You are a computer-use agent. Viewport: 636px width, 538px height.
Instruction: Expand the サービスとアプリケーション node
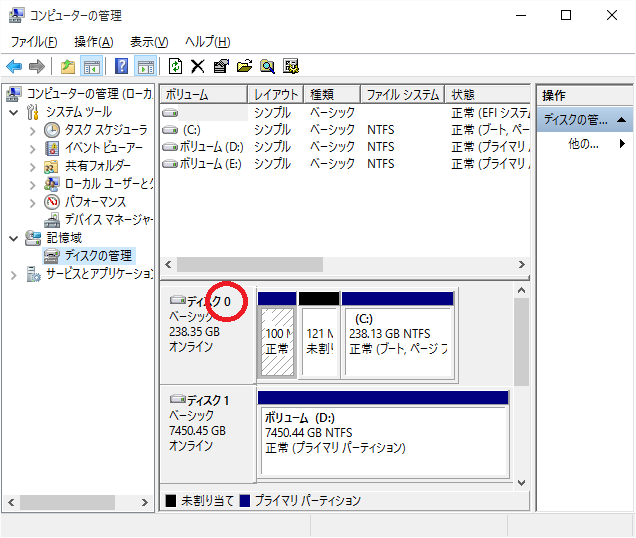pyautogui.click(x=14, y=275)
